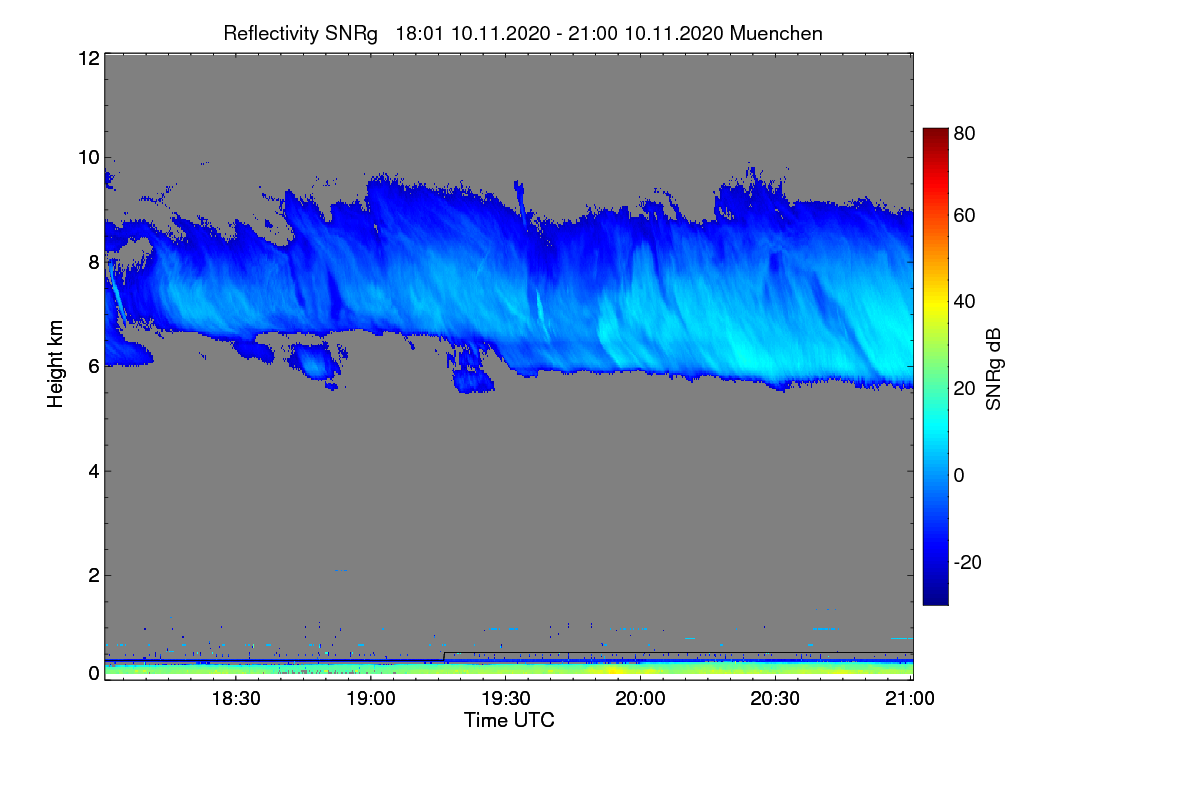
Task: Click the plot title 'Reflectivity SNRg'
Action: [x=300, y=33]
